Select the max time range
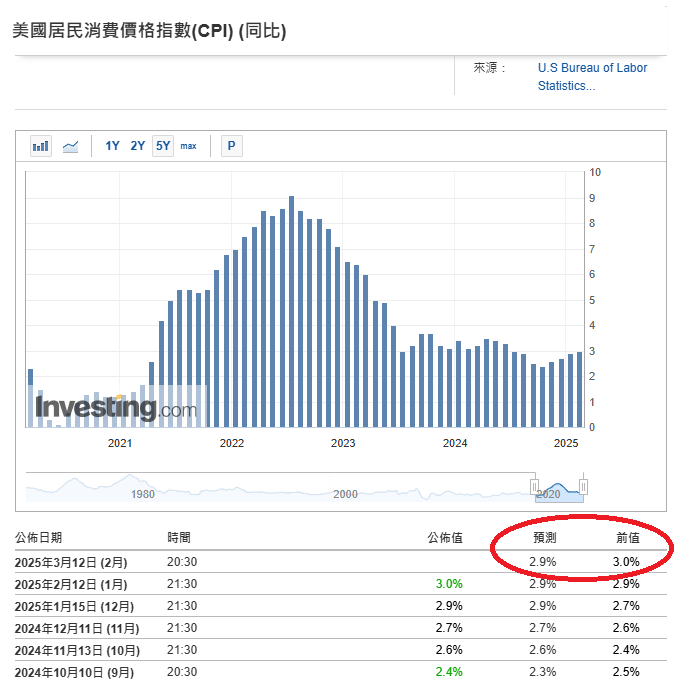The width and height of the screenshot is (675, 697). click(x=188, y=146)
